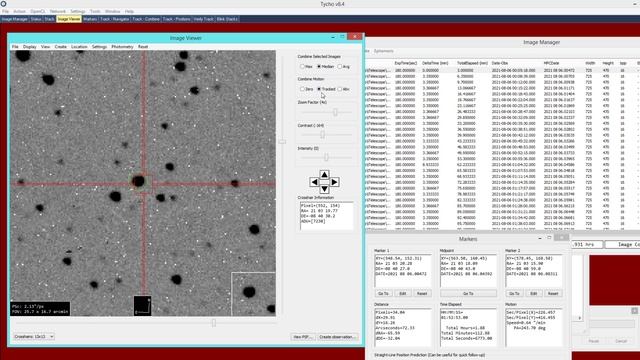Viewport: 640px width, 360px height.
Task: Click Reset under Marker 1
Action: (x=422, y=293)
